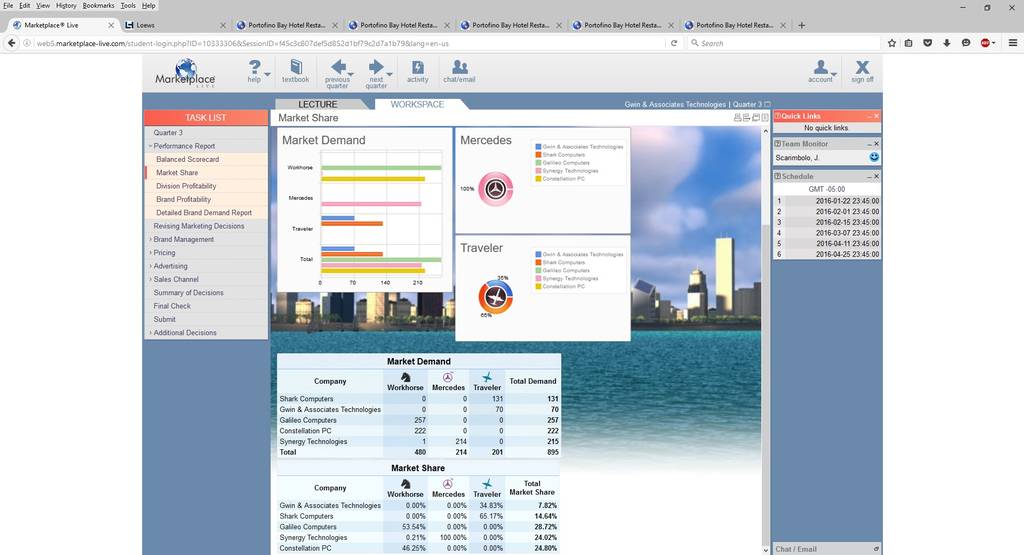
Task: Open the help icon in the Marketplace toolbar
Action: [x=254, y=67]
